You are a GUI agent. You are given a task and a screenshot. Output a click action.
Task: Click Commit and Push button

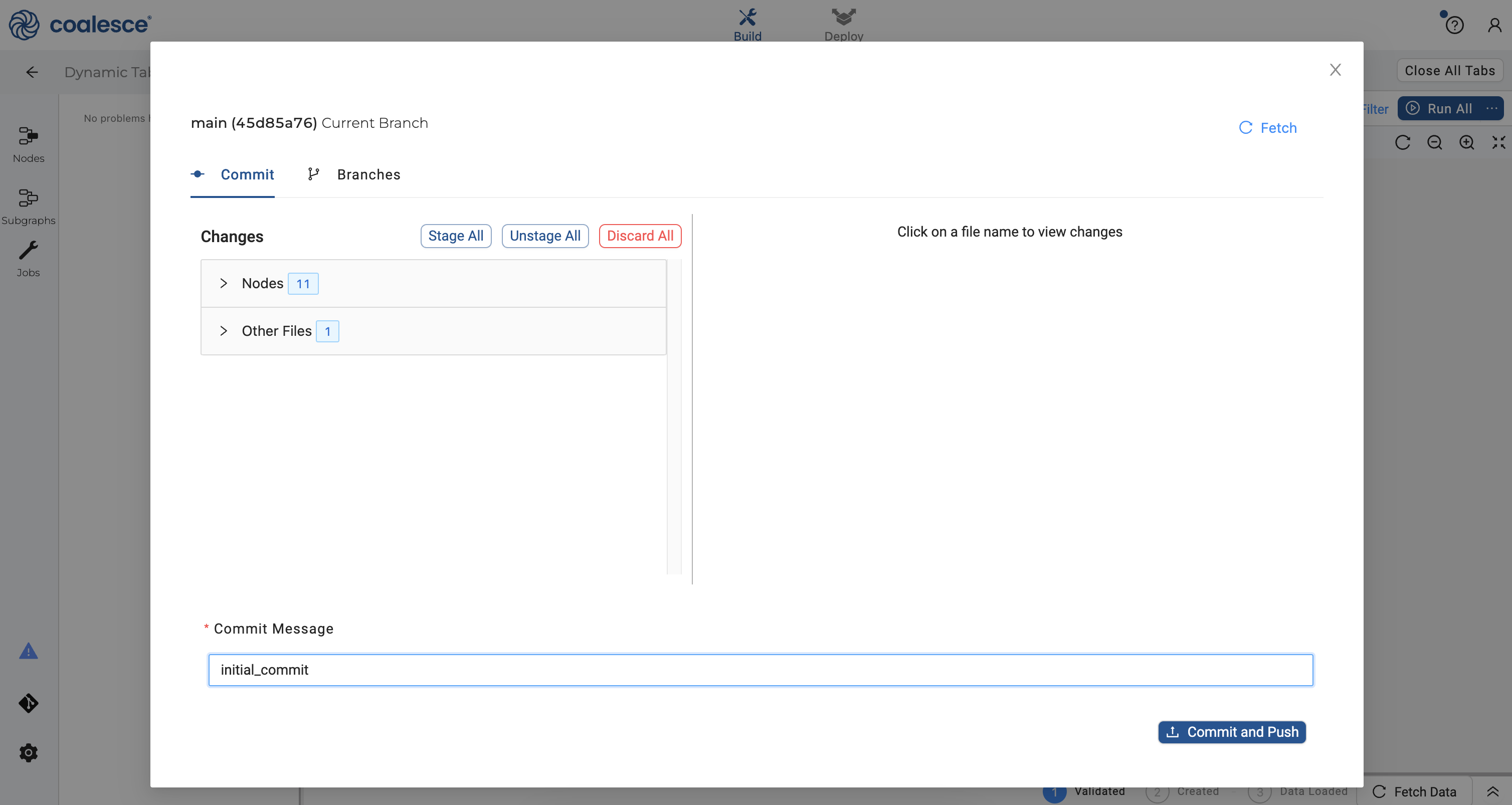pyautogui.click(x=1231, y=732)
